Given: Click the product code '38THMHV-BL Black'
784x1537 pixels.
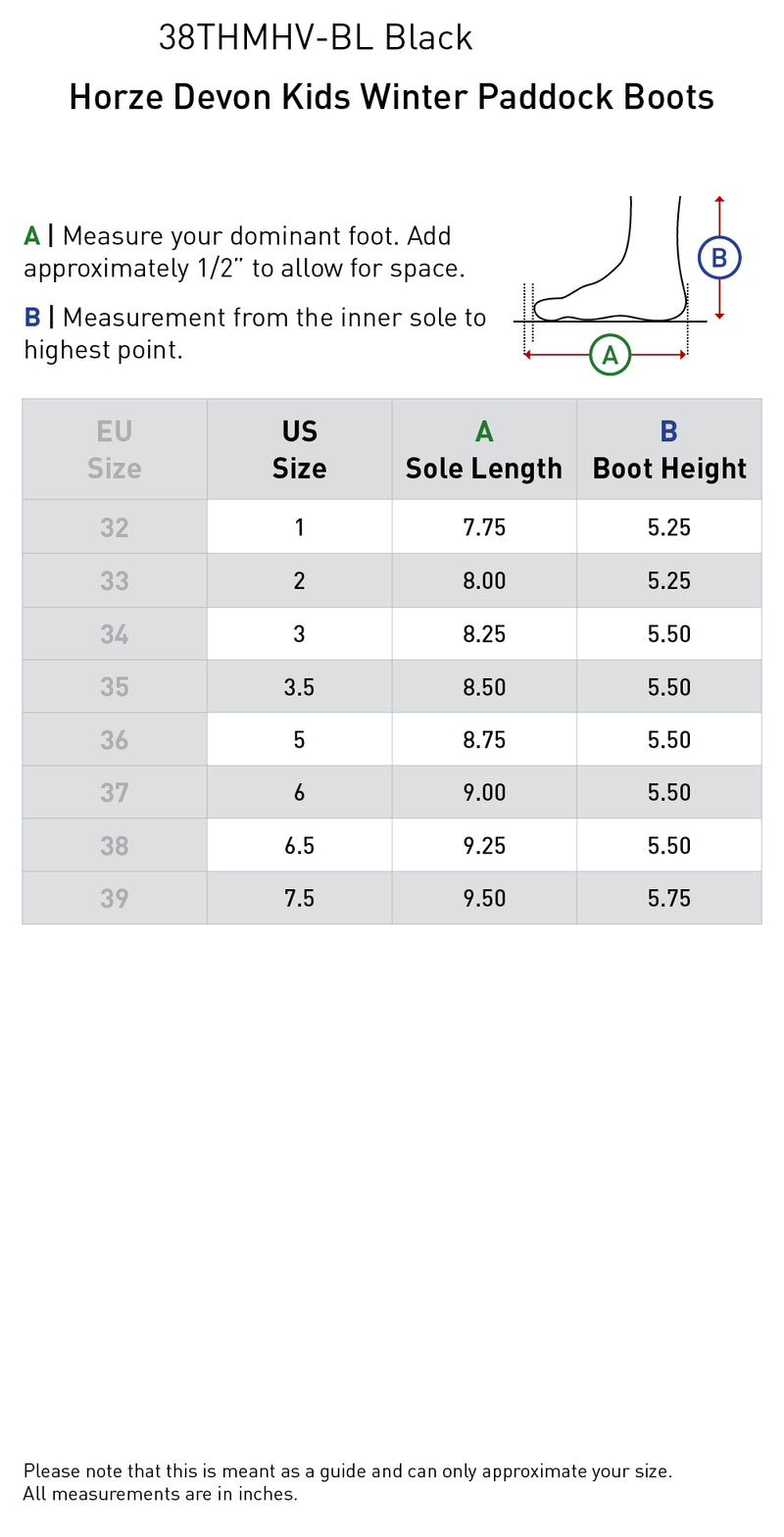Looking at the screenshot, I should click(316, 38).
